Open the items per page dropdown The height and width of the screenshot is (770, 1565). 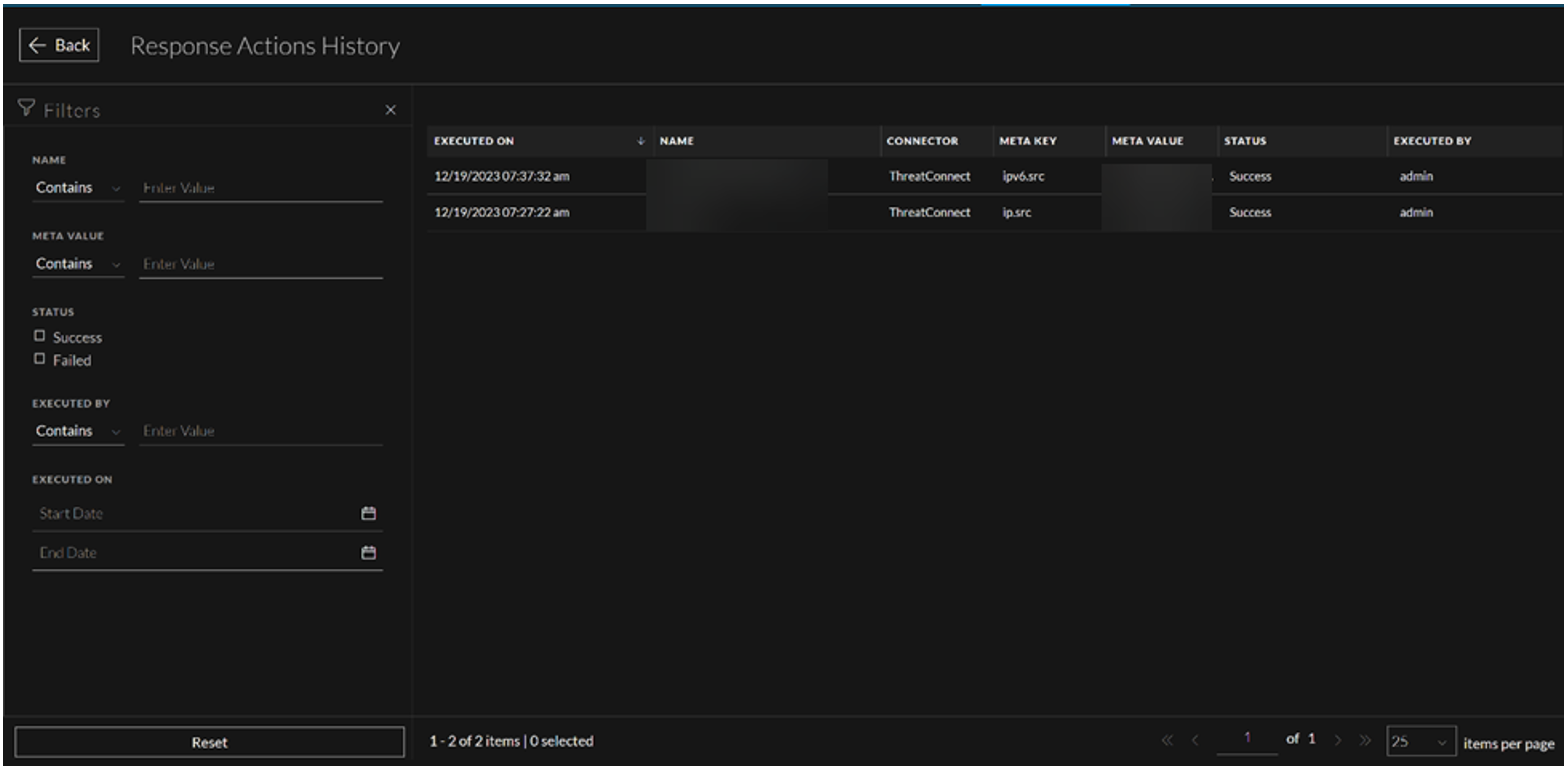click(1421, 742)
